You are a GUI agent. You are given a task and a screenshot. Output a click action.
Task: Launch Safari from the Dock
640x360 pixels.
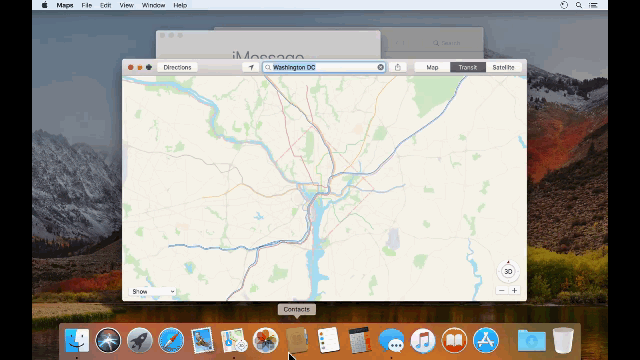[x=171, y=340]
